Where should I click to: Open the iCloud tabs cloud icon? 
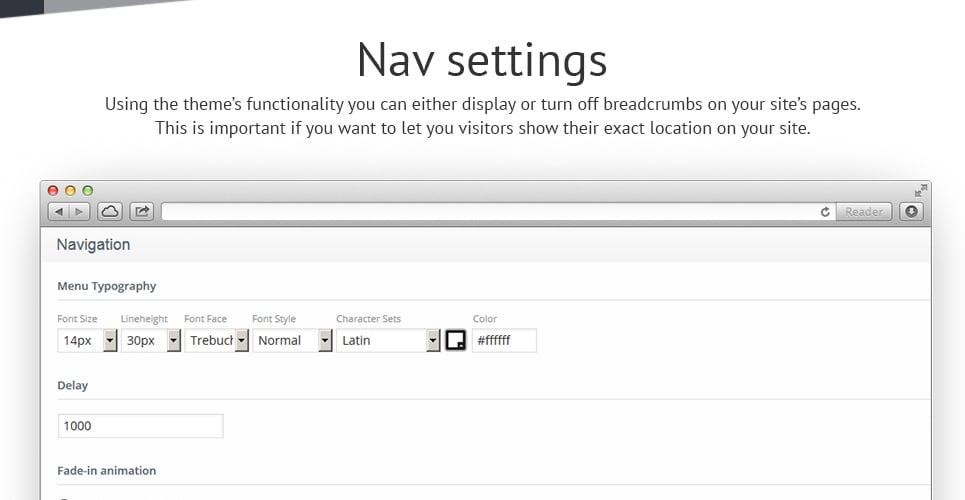pyautogui.click(x=110, y=212)
